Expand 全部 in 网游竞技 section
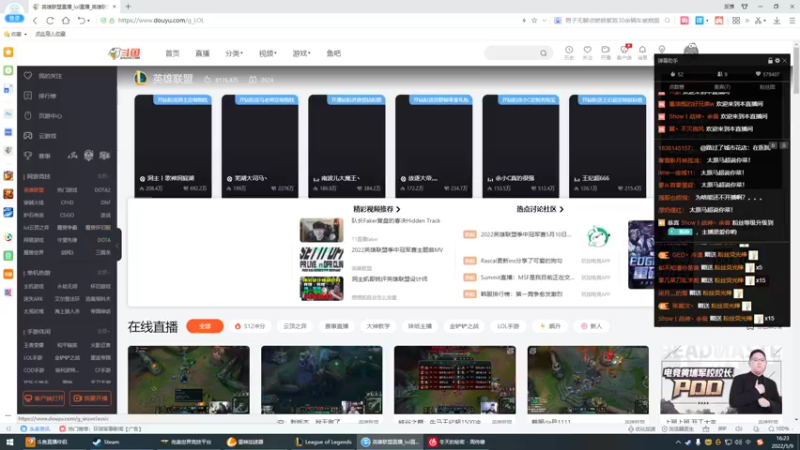800x450 pixels. click(104, 176)
